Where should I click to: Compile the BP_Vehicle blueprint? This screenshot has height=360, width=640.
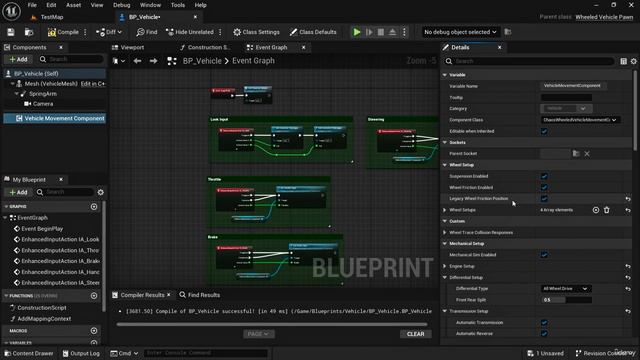pos(63,32)
